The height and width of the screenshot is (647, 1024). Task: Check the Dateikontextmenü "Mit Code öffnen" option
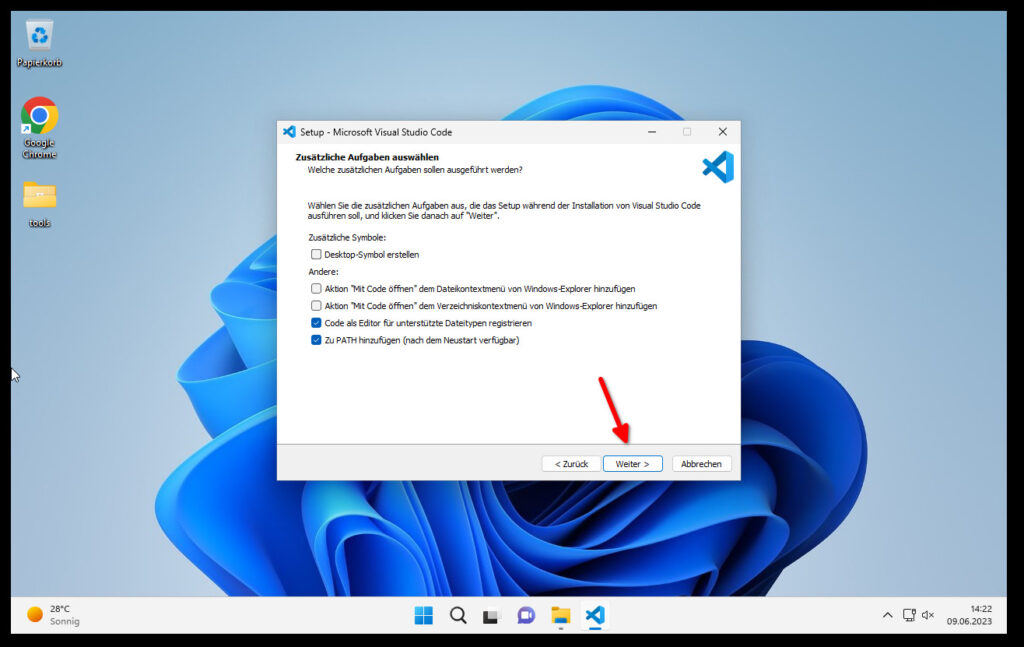coord(316,289)
